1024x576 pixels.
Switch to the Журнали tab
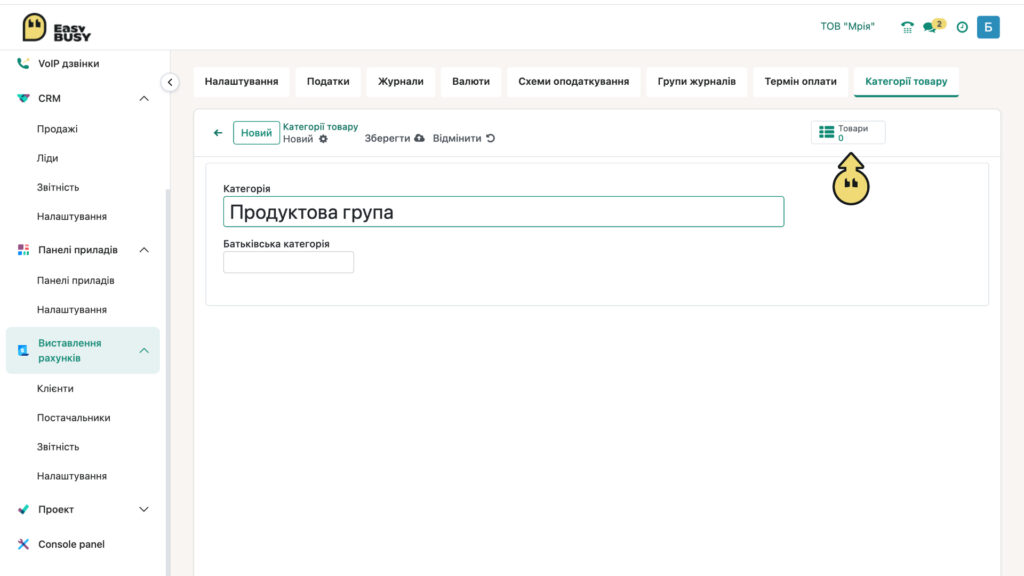point(401,82)
